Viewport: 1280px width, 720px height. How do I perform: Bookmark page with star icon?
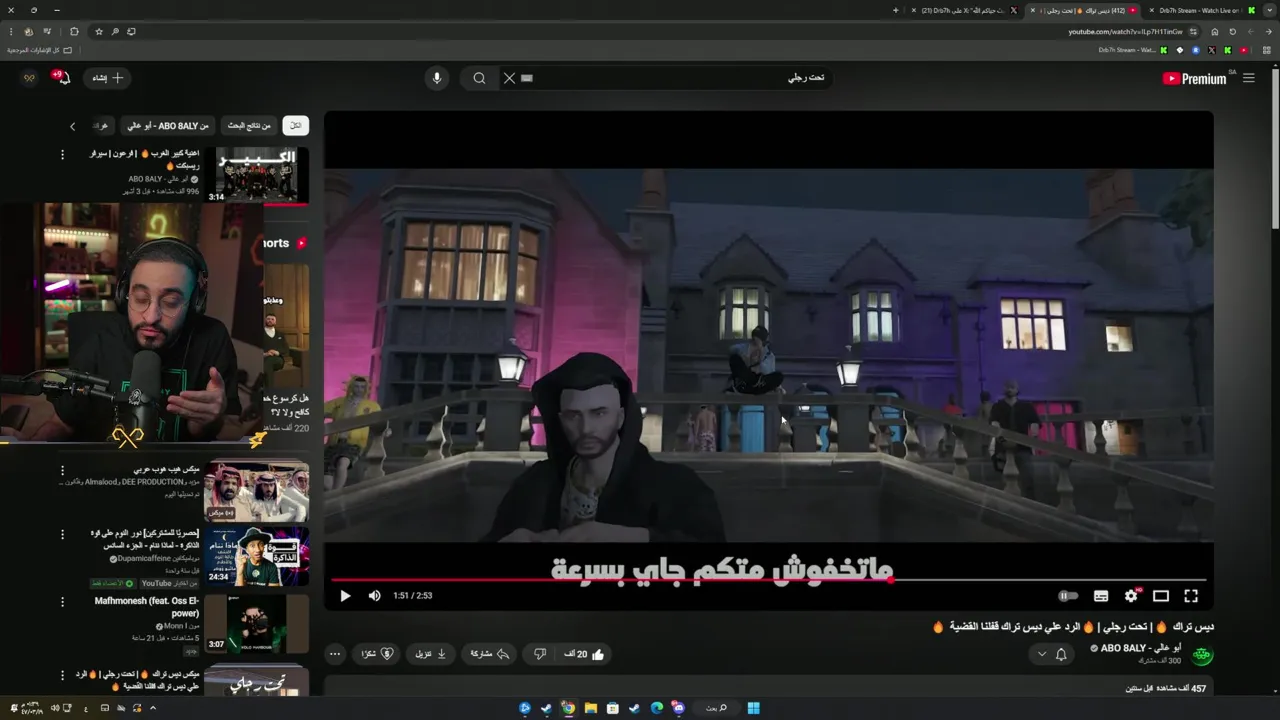(99, 32)
